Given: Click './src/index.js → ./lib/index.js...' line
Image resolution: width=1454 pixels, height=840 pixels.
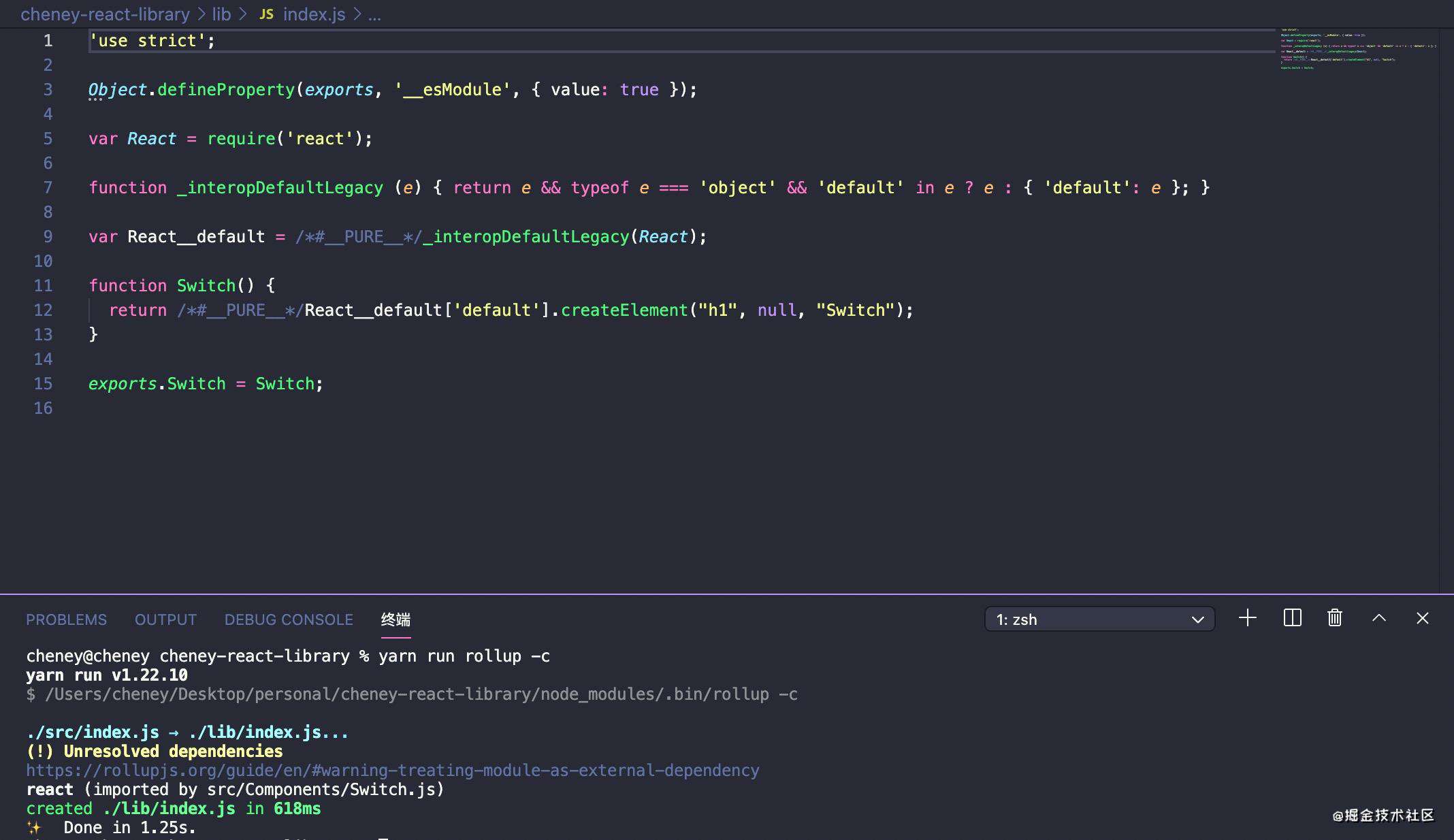Looking at the screenshot, I should click(x=187, y=732).
